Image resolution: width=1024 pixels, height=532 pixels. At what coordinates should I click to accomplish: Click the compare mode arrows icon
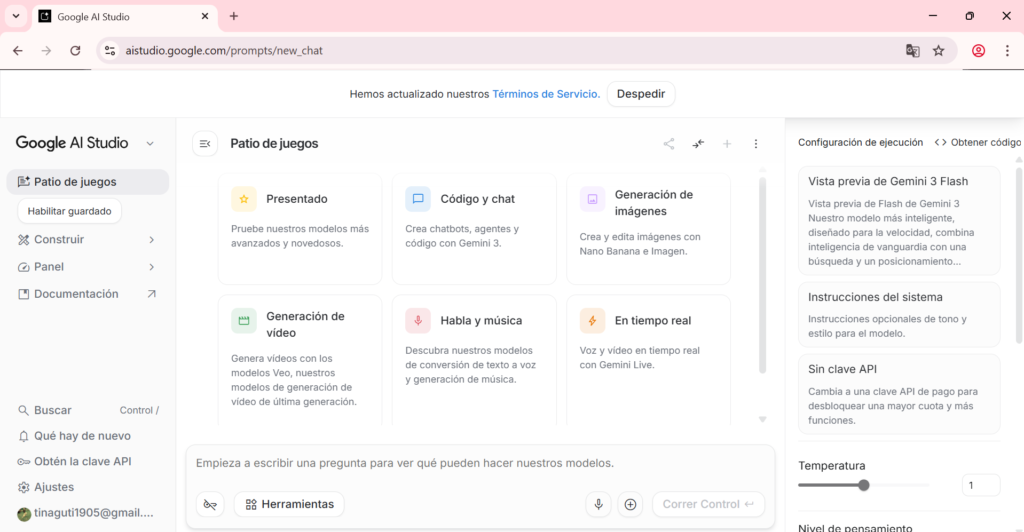tap(698, 144)
